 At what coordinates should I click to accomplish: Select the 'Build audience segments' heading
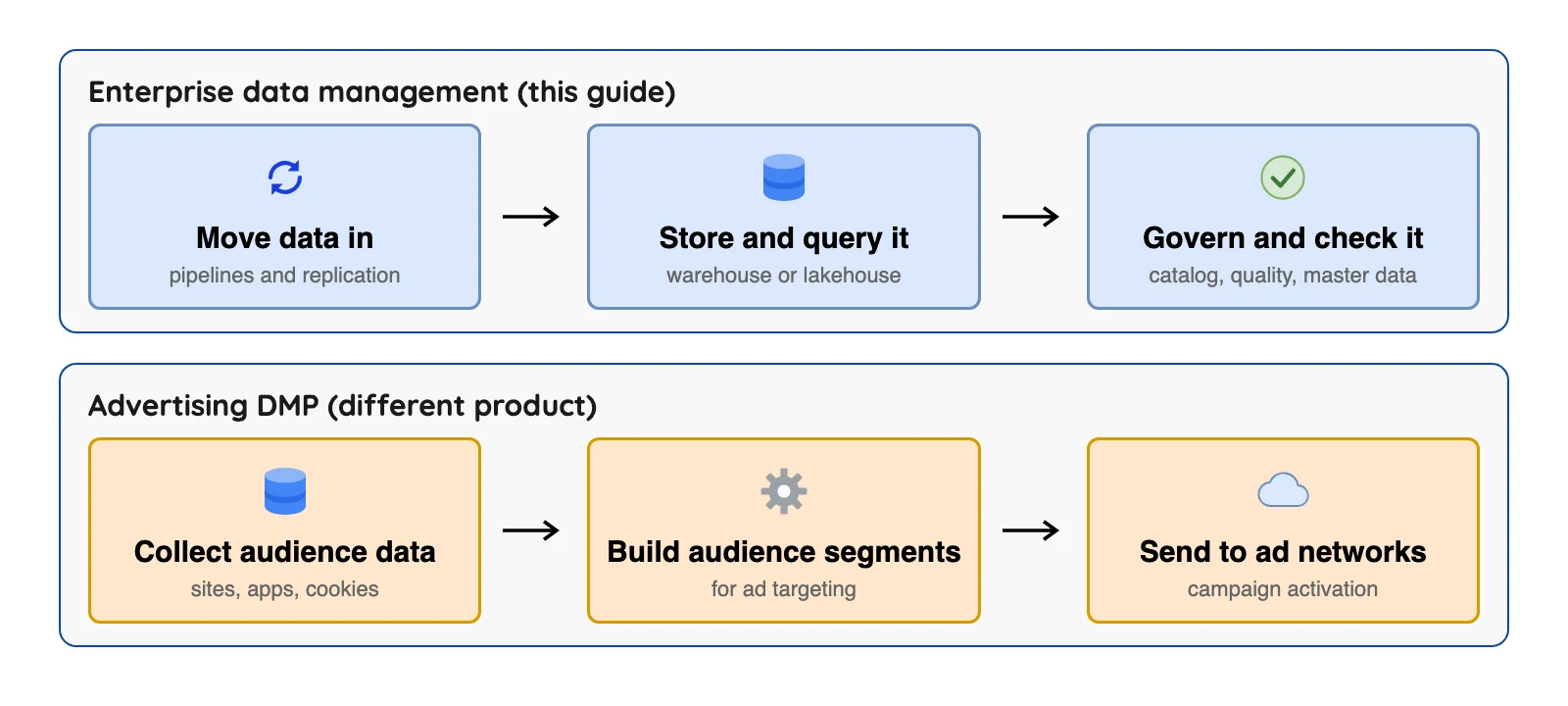784,552
